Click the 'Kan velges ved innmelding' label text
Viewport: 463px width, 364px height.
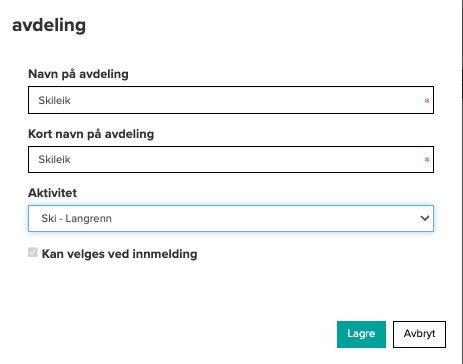pos(119,254)
